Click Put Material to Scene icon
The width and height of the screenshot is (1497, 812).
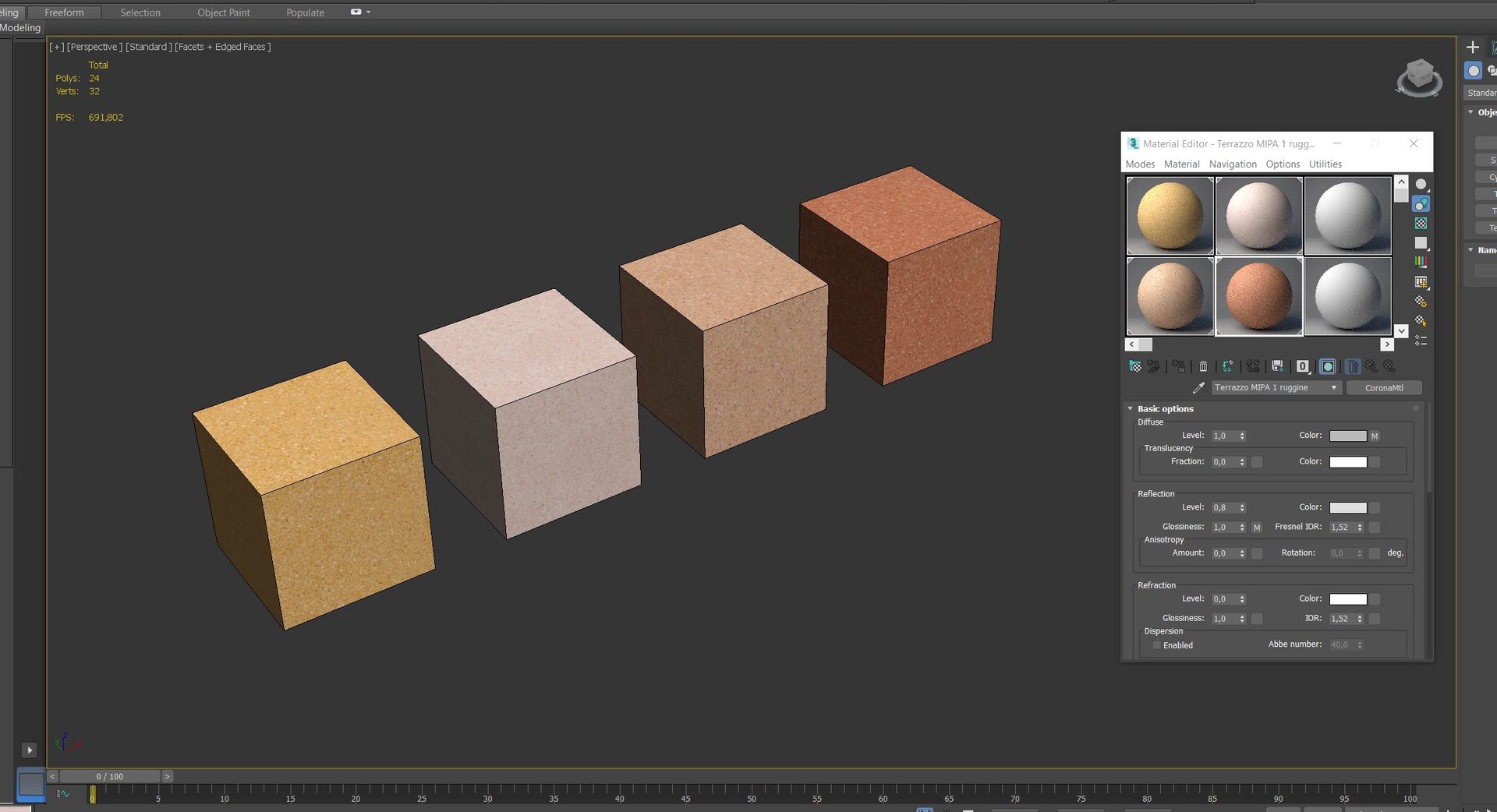pyautogui.click(x=1153, y=366)
